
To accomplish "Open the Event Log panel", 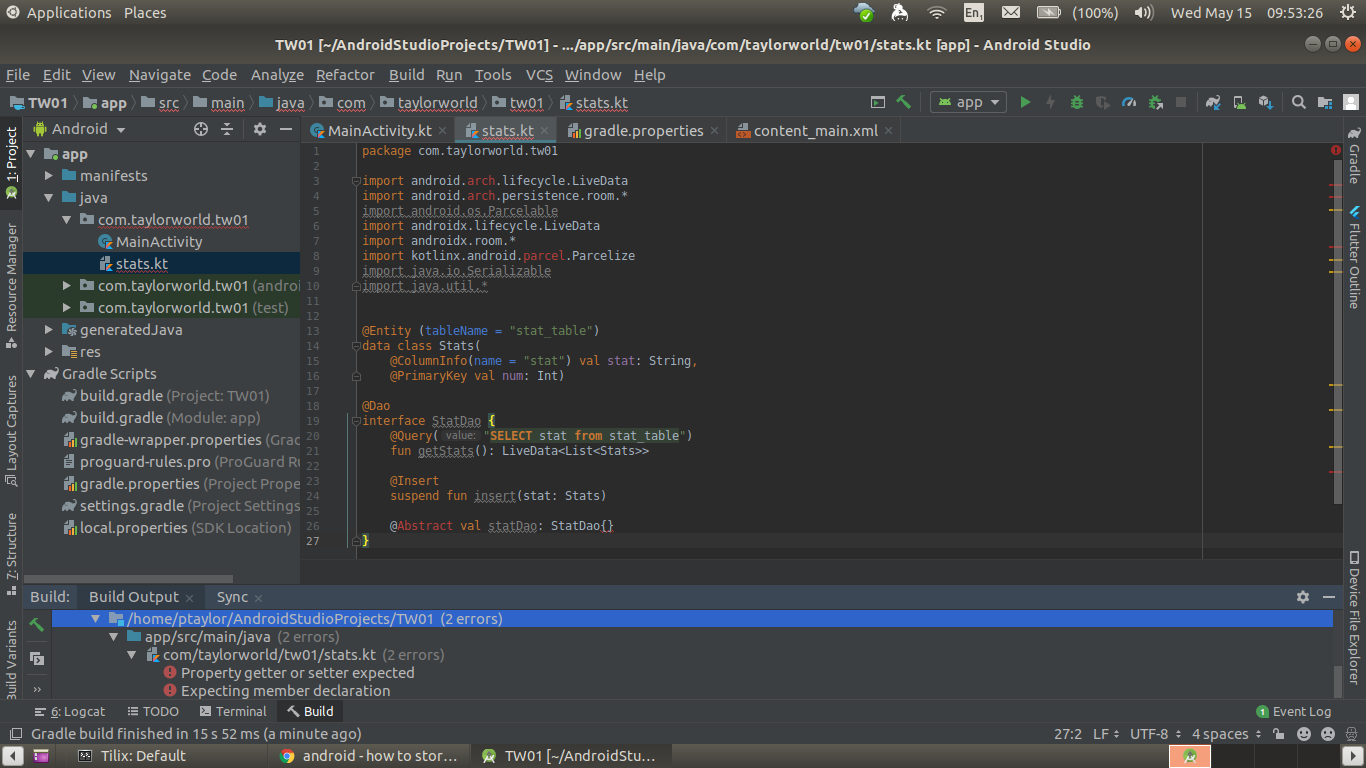I will coord(1293,711).
